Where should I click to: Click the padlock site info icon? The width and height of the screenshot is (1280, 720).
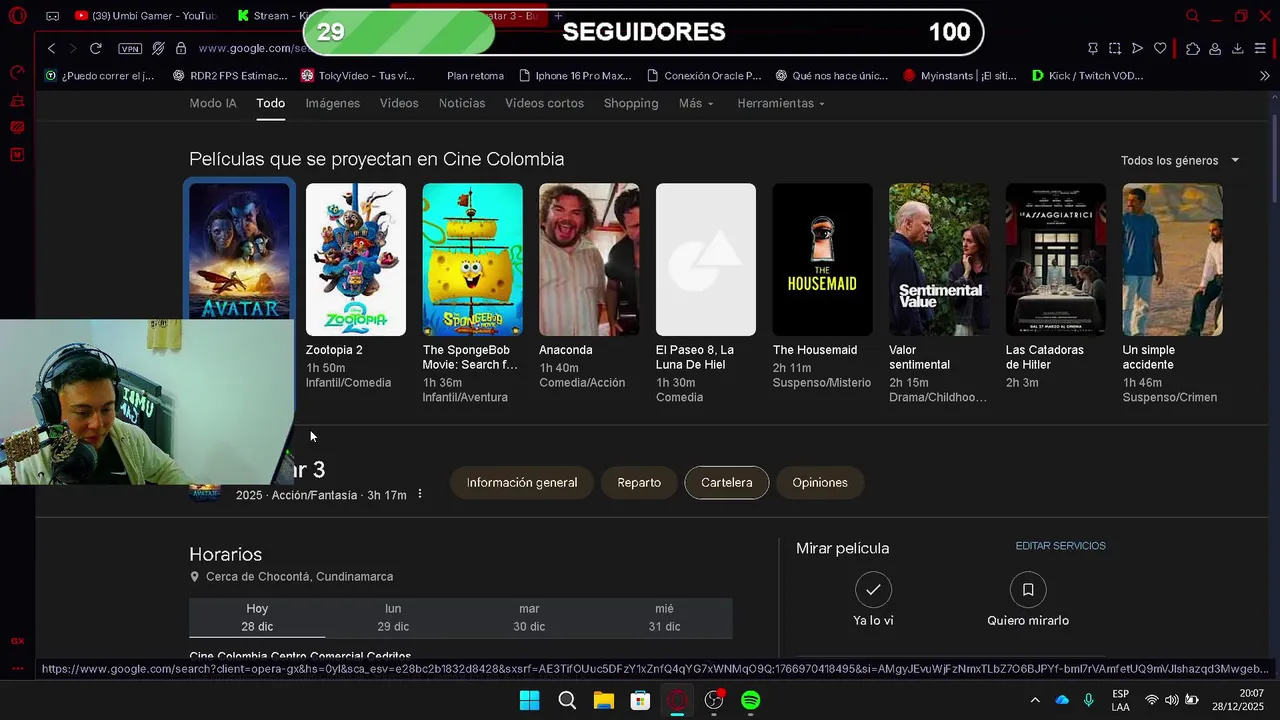[x=181, y=48]
